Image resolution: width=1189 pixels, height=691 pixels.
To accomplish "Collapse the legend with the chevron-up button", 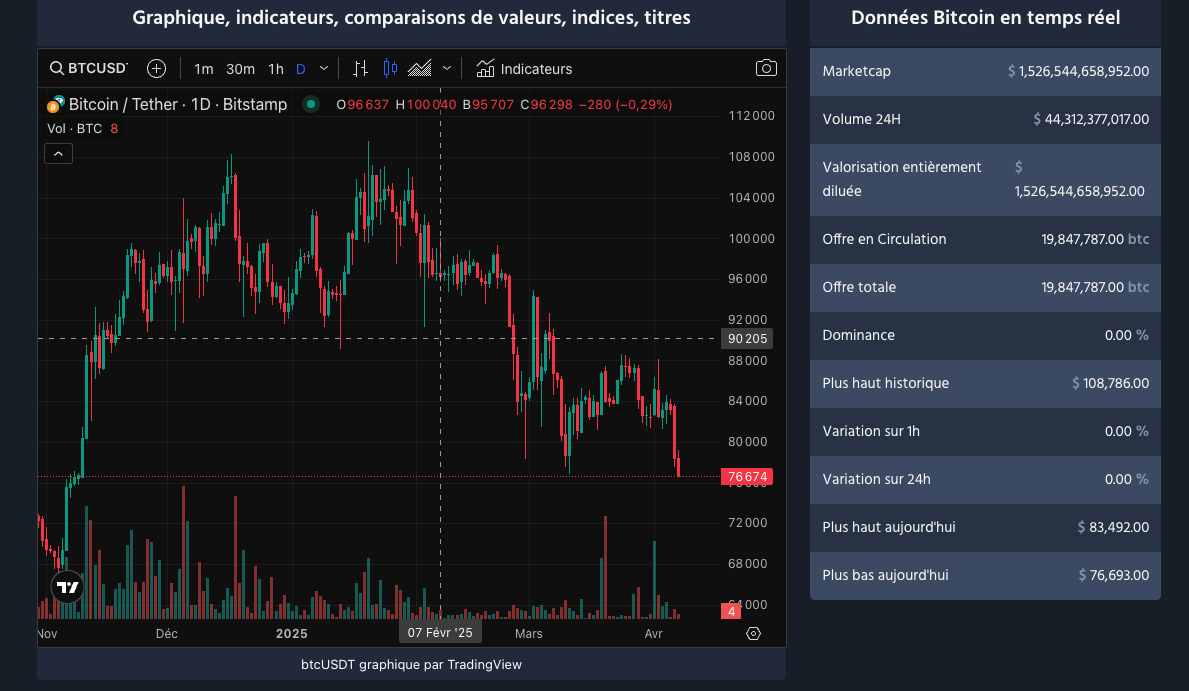I will tap(58, 154).
